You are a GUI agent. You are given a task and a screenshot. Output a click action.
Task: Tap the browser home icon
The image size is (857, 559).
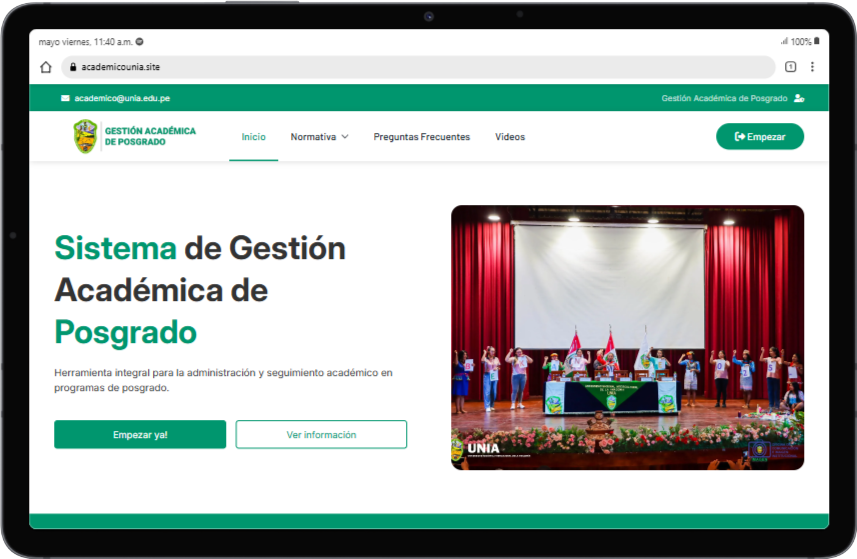[x=46, y=67]
